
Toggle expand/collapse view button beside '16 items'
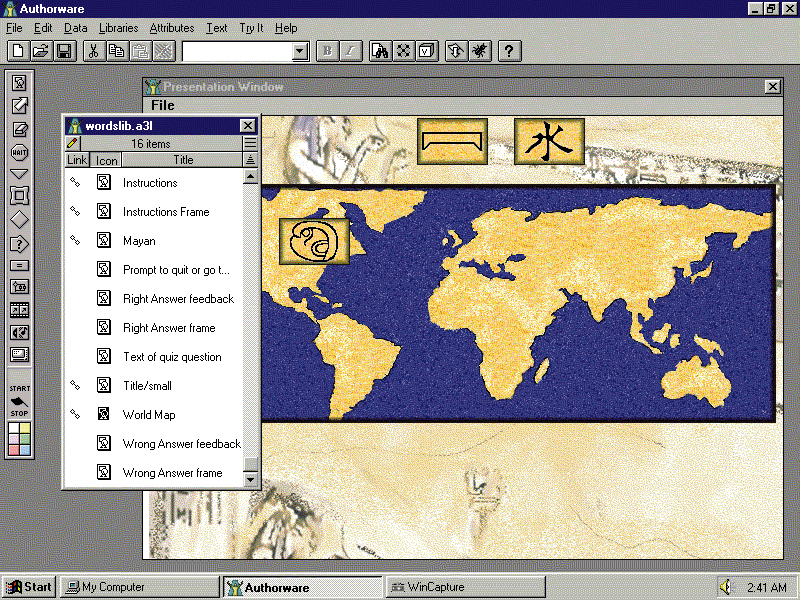tap(250, 144)
